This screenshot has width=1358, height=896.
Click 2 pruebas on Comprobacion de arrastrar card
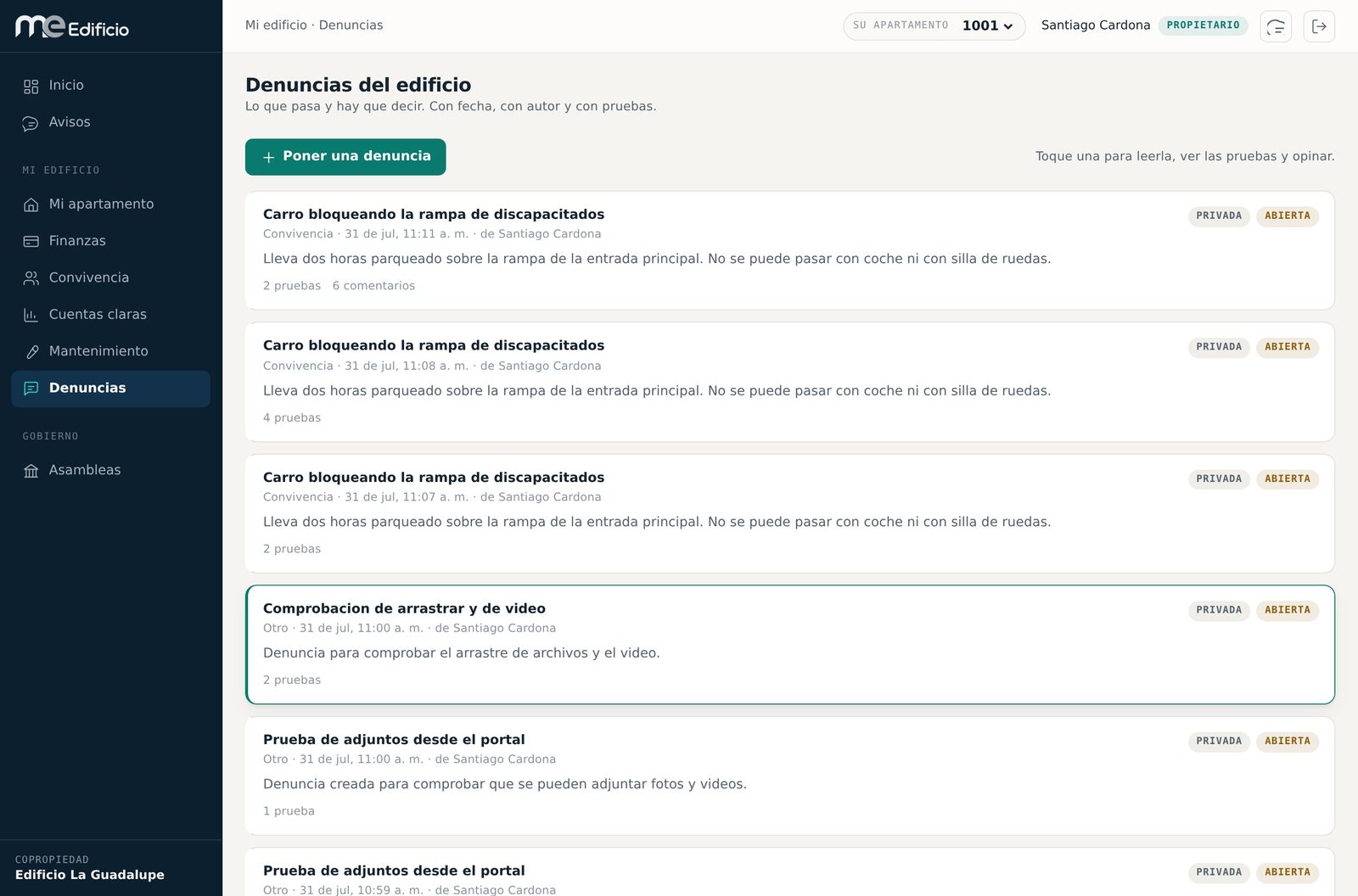[292, 680]
